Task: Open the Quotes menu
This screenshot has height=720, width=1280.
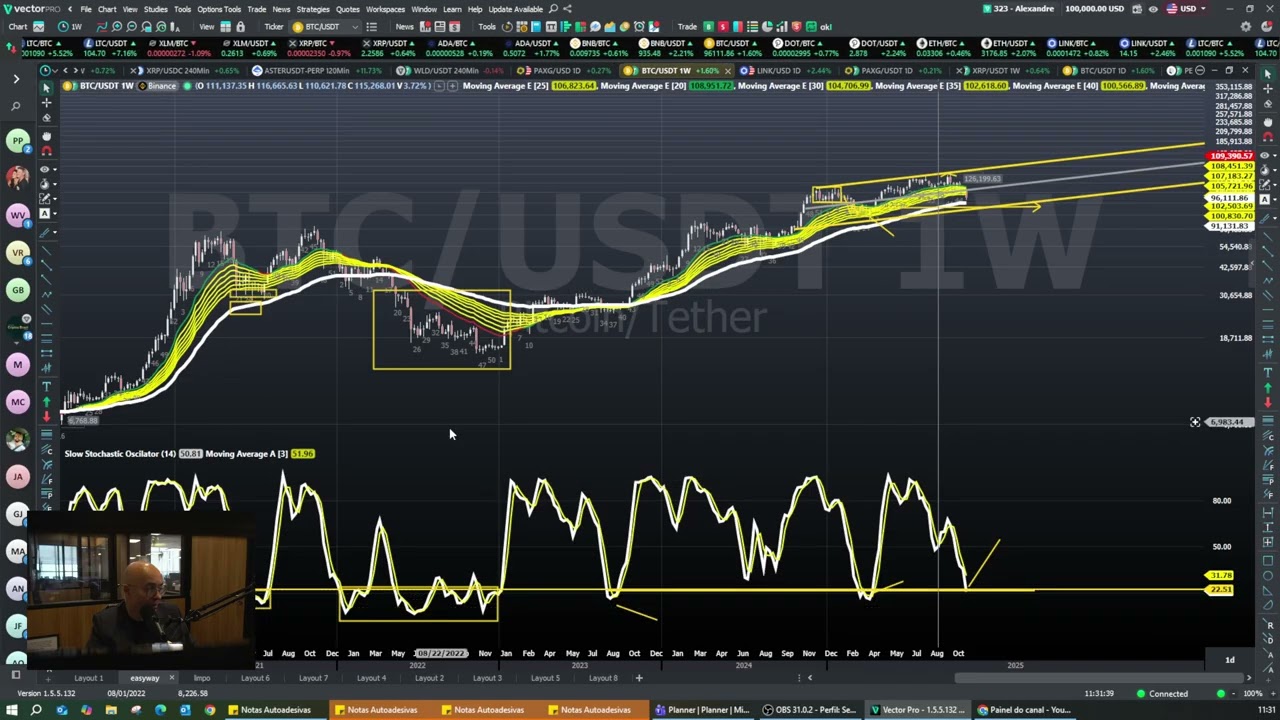Action: [x=347, y=9]
